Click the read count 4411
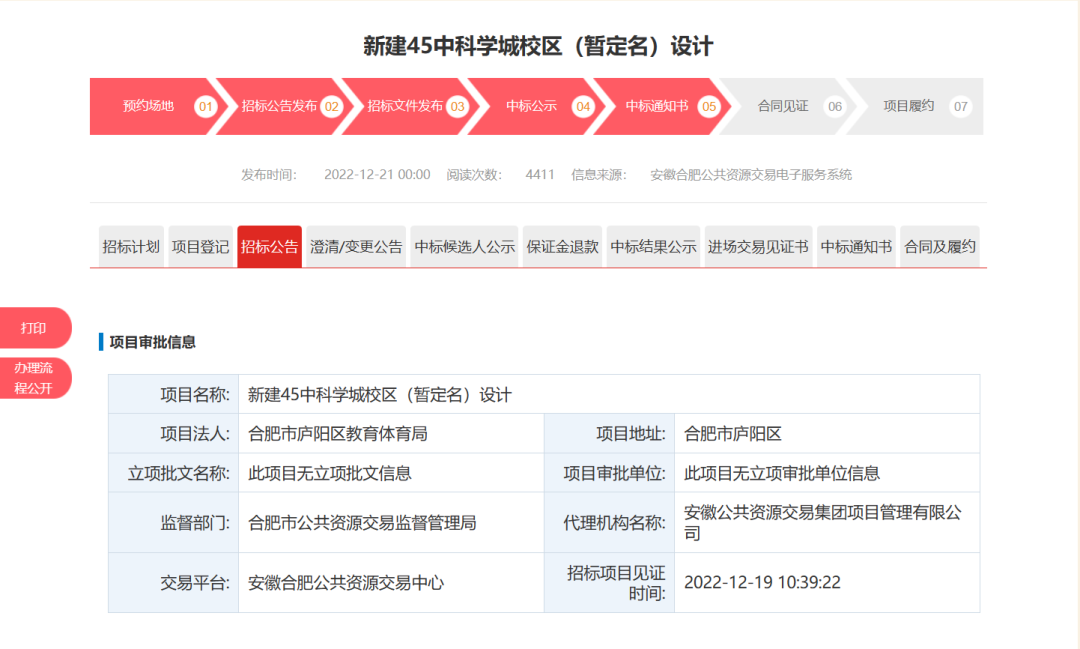 click(540, 175)
